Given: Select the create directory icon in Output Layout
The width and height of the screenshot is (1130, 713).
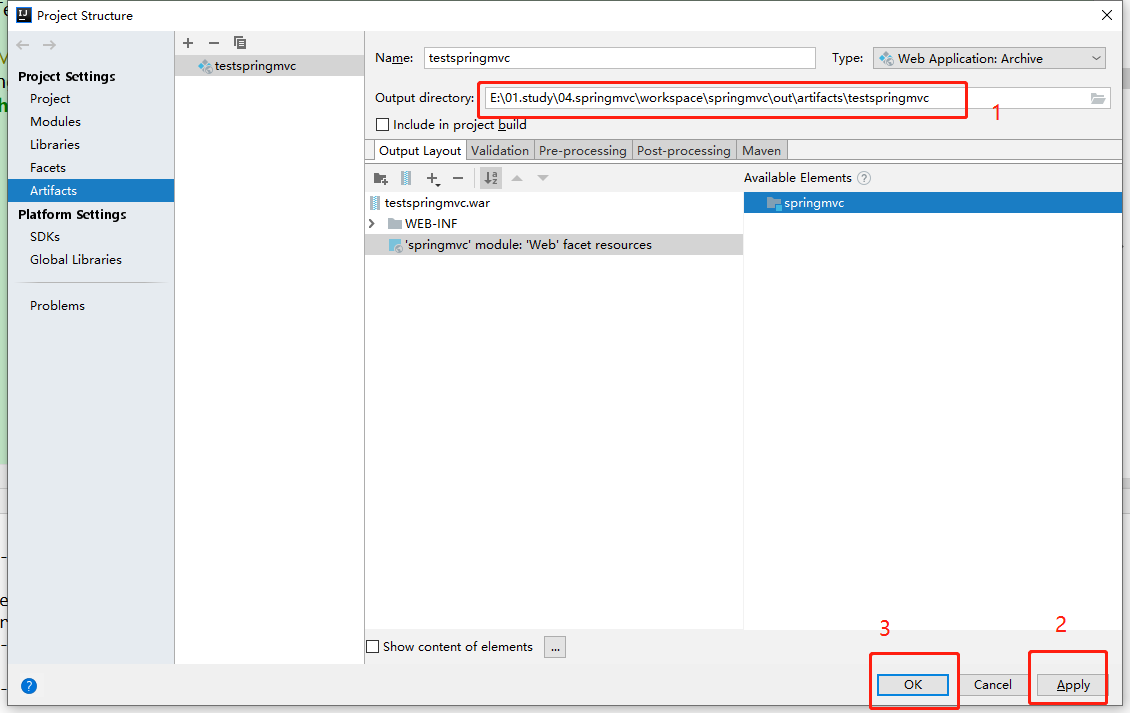Looking at the screenshot, I should 381,178.
